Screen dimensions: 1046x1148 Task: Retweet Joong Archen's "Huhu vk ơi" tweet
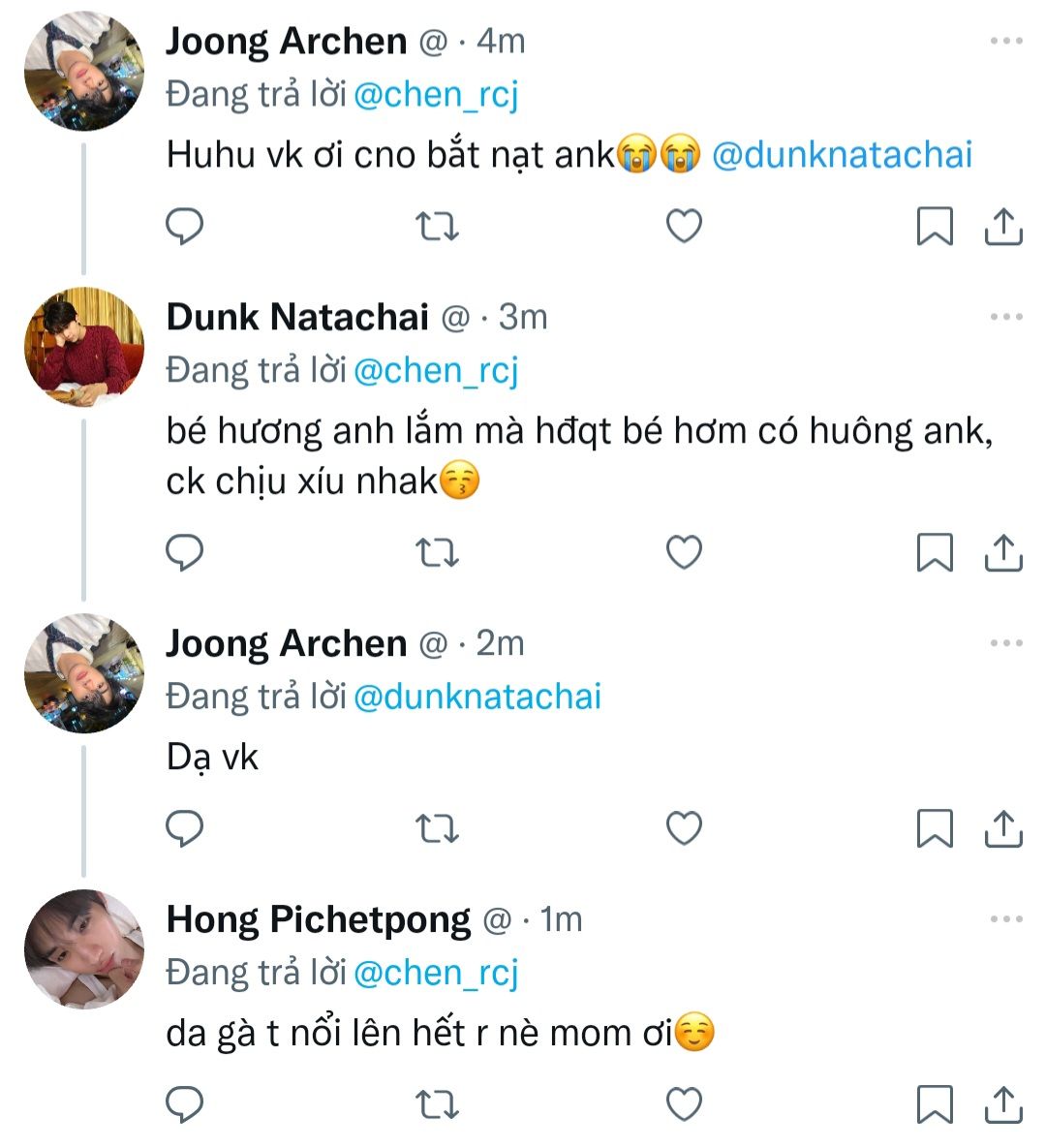point(437,226)
